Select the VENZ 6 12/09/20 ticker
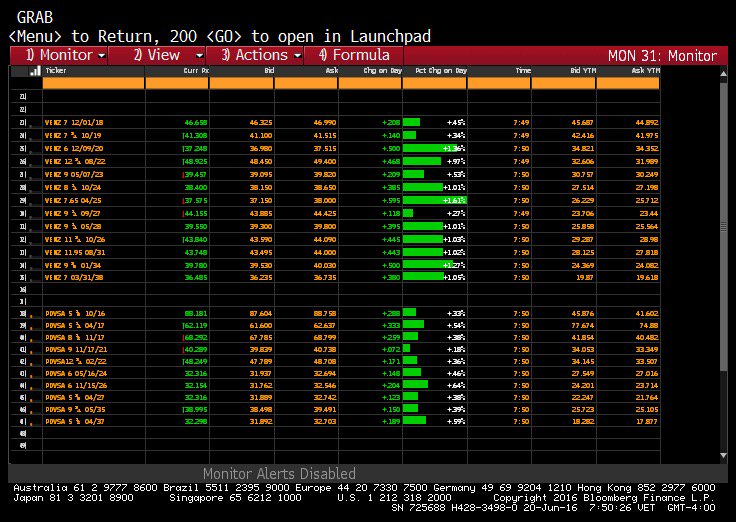 point(74,148)
